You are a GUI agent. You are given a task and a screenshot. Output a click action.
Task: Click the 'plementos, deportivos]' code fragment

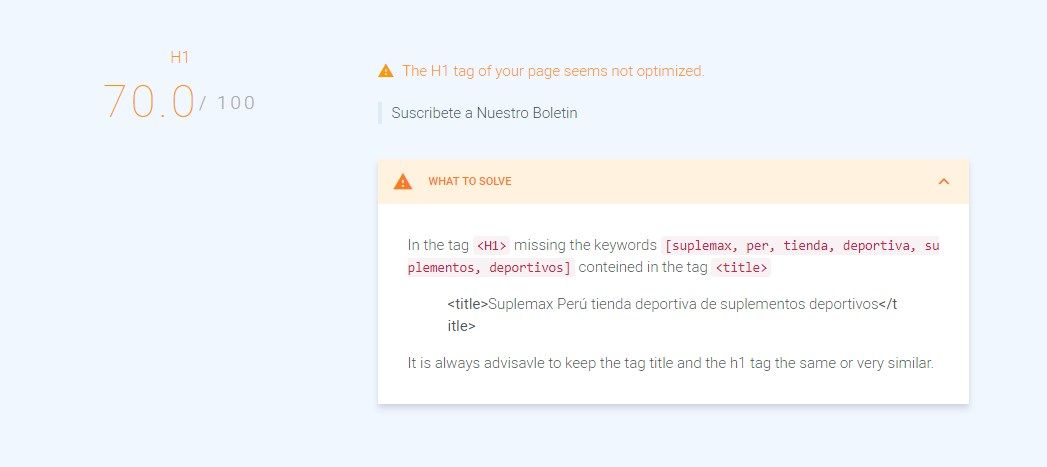click(x=491, y=268)
